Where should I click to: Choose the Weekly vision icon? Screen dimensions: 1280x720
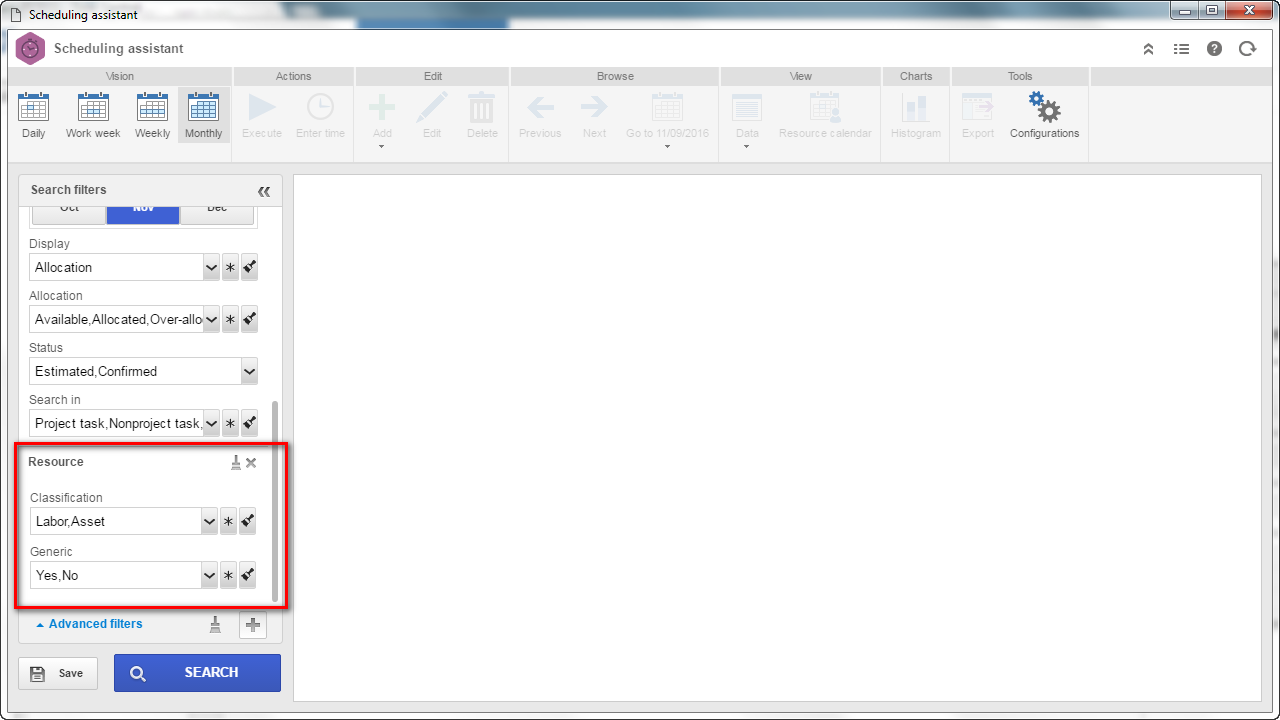(x=153, y=115)
